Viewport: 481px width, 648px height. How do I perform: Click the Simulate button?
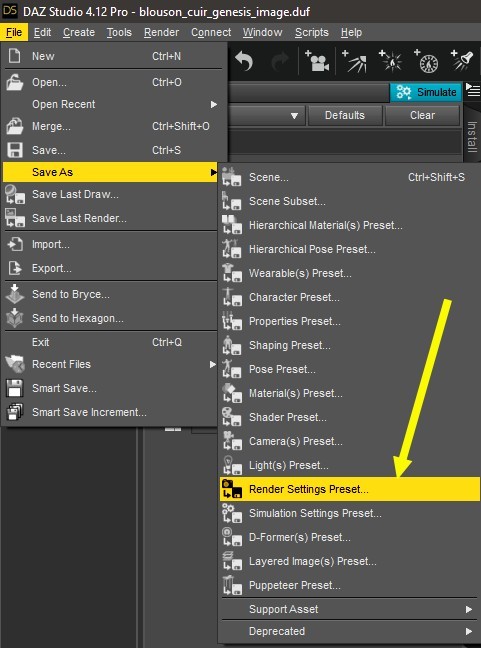coord(426,92)
